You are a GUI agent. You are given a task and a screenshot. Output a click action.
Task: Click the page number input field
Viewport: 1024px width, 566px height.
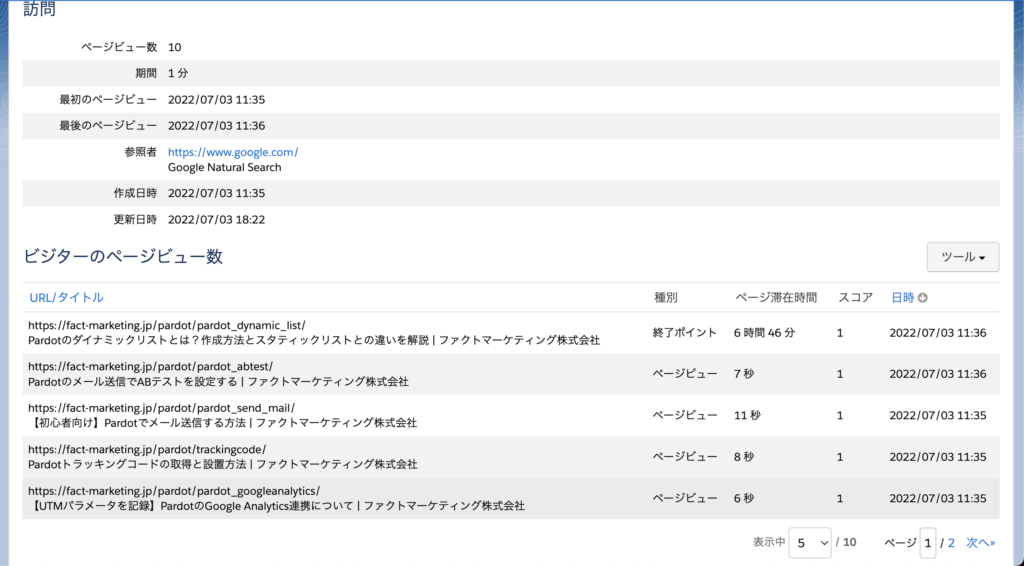point(927,542)
